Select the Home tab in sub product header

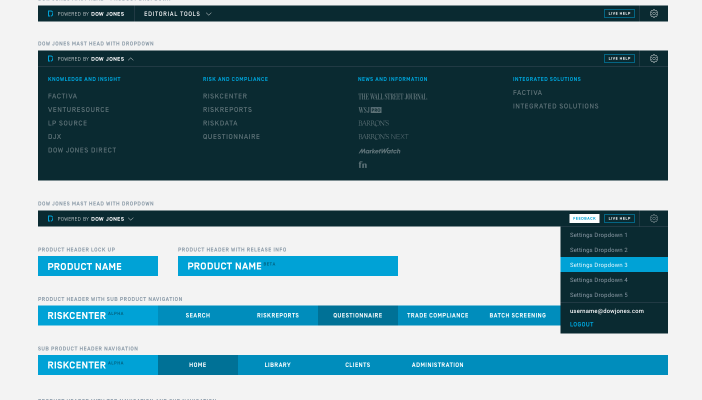coord(198,365)
